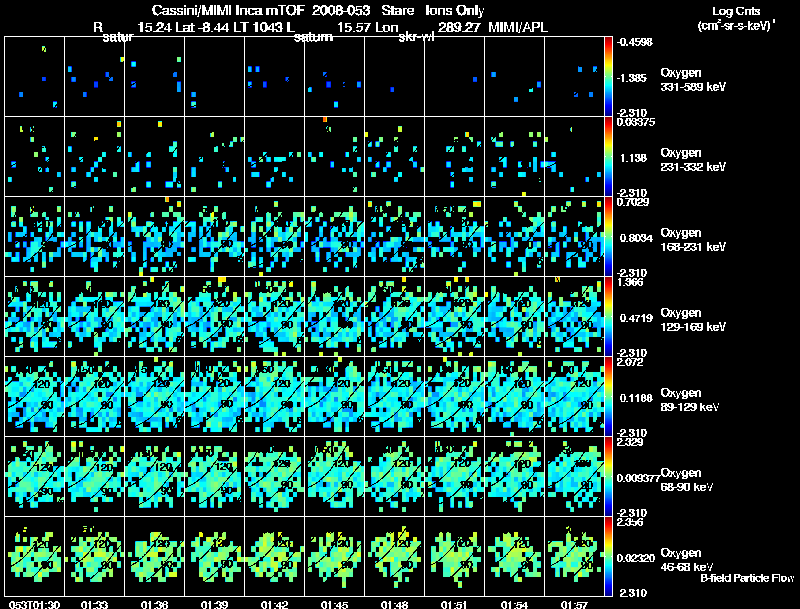Click the '-0.4598' colorbar maximum value
Viewport: 800px width, 609px height.
click(634, 42)
